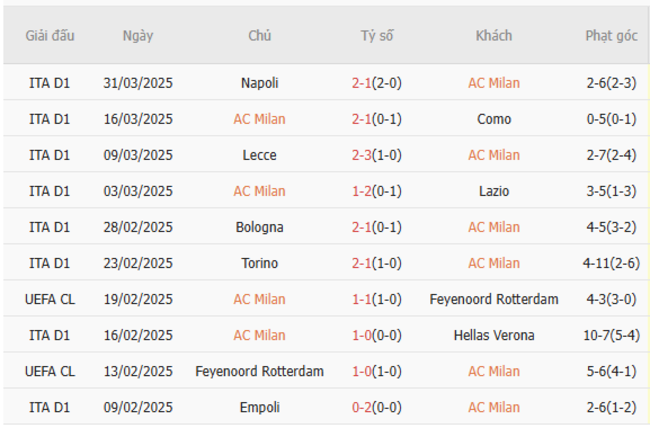Click Feyenoord Rotterdam home team on 13/02/2025
The height and width of the screenshot is (428, 650).
260,371
